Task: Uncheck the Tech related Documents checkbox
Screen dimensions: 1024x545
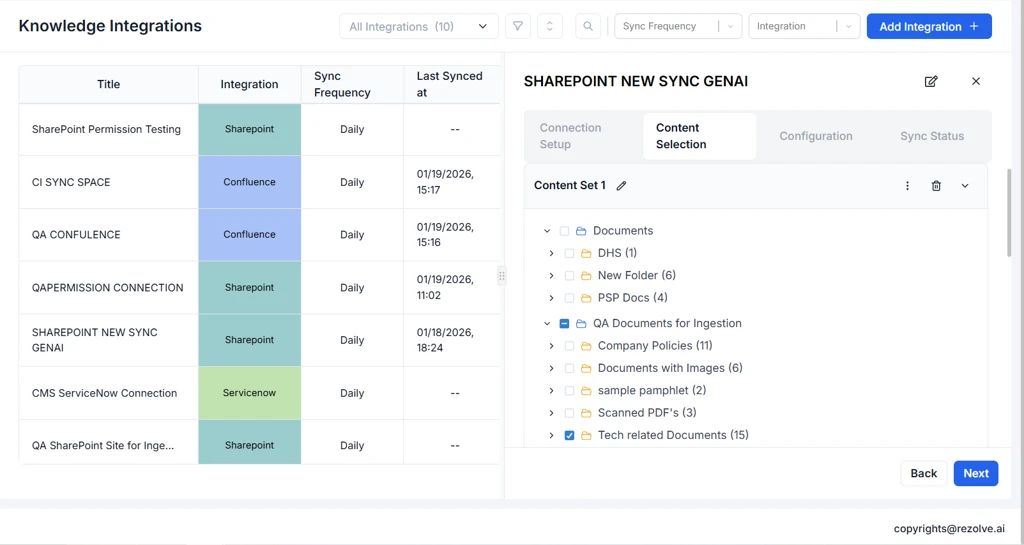Action: (569, 436)
